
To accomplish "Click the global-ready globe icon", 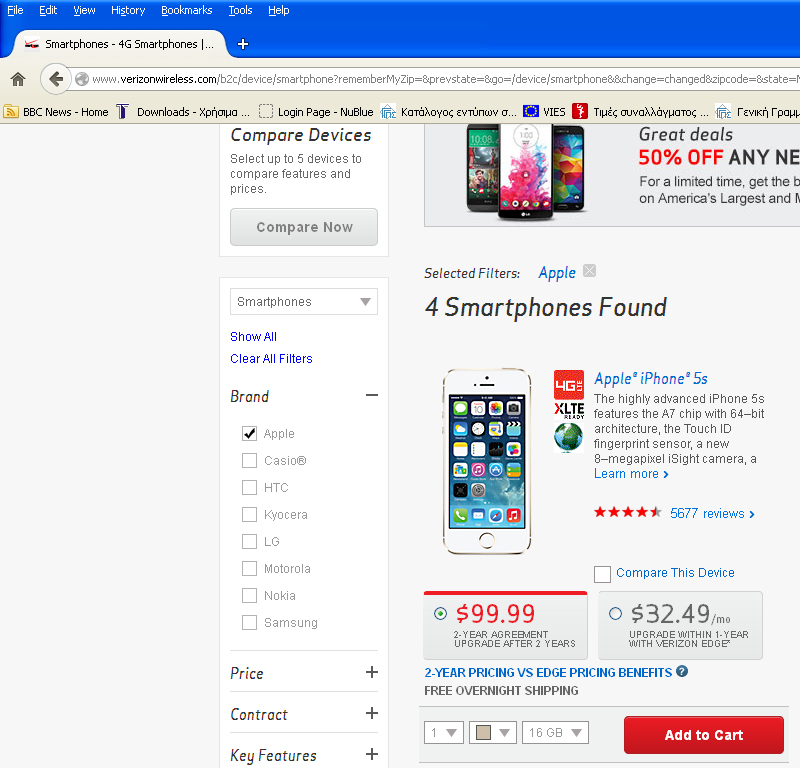I will (x=568, y=438).
